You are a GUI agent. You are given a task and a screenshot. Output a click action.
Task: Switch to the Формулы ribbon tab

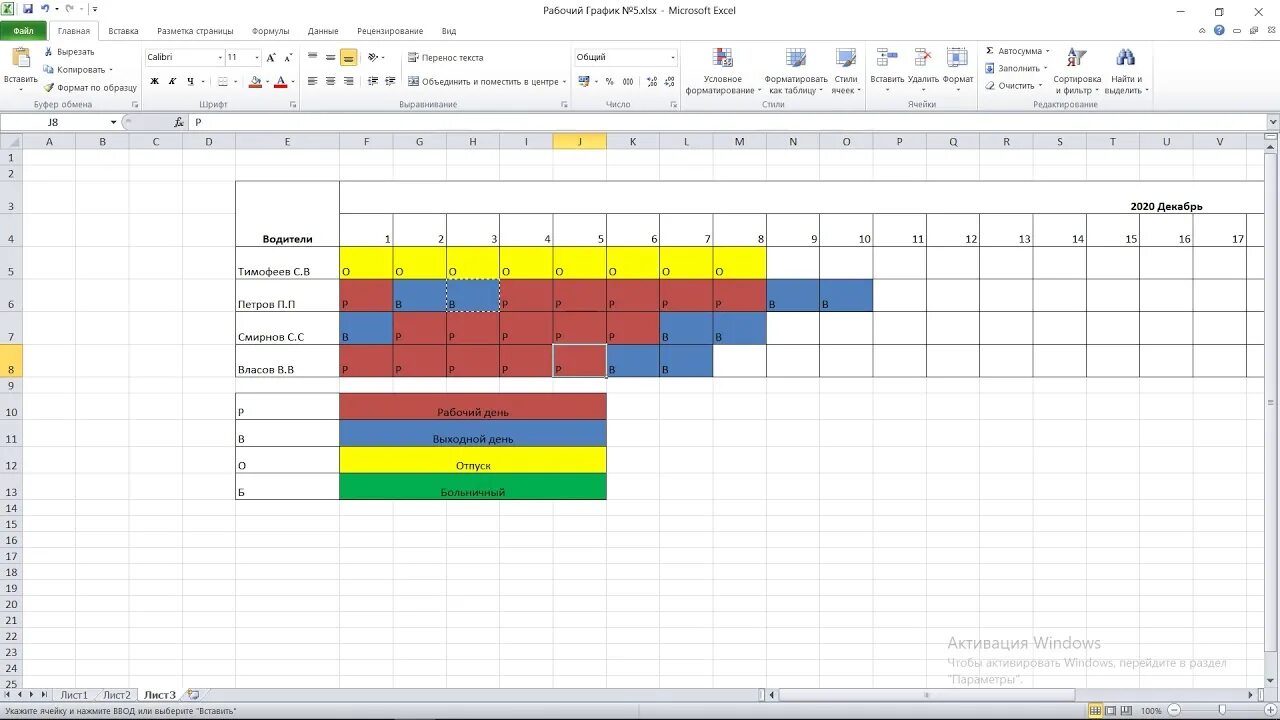[x=271, y=31]
